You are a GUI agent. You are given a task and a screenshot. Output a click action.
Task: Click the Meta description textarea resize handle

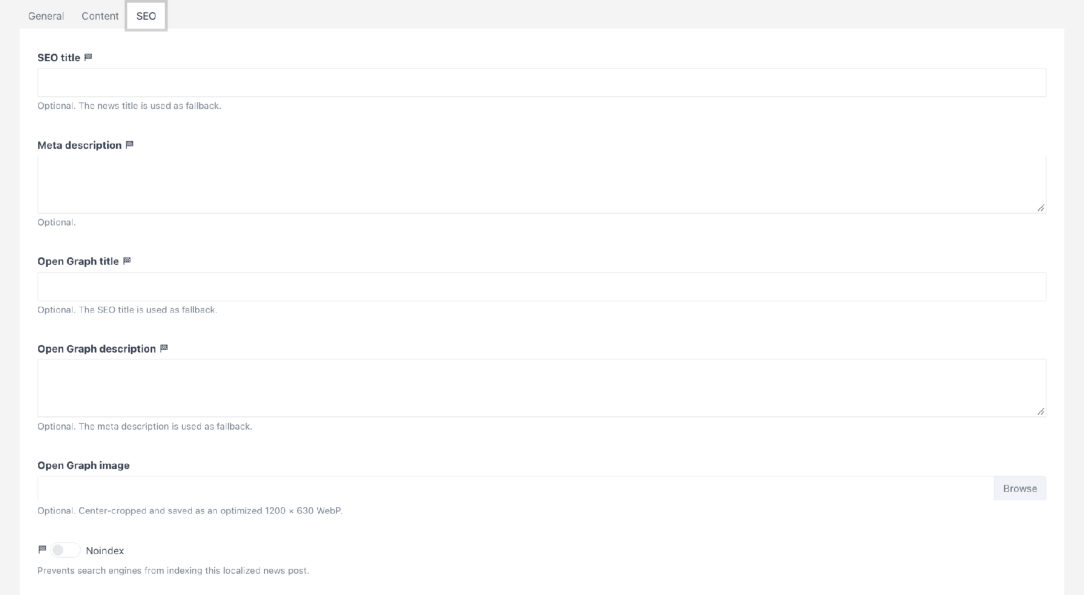click(x=1040, y=208)
